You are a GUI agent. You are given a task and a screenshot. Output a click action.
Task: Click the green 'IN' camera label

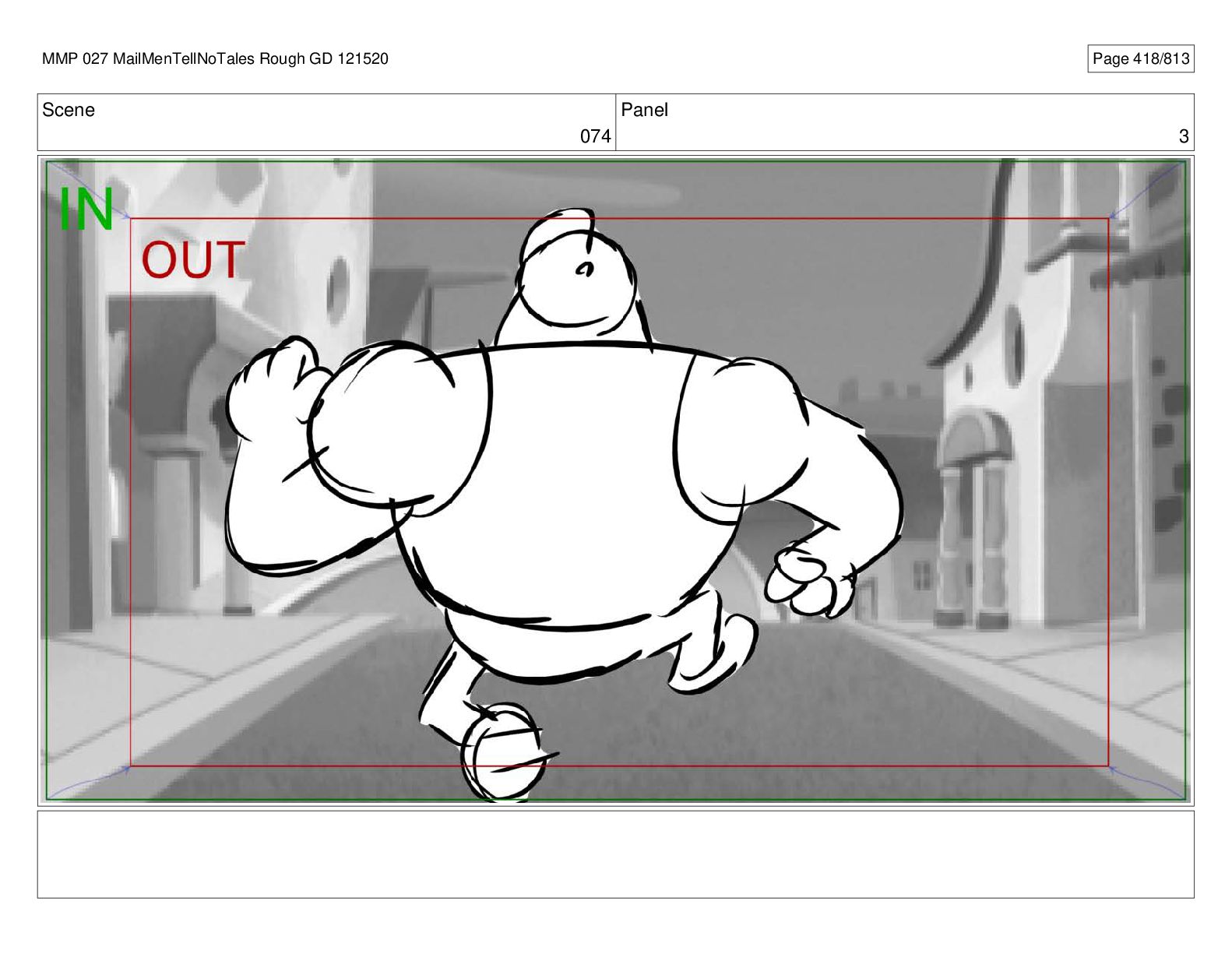click(x=86, y=209)
